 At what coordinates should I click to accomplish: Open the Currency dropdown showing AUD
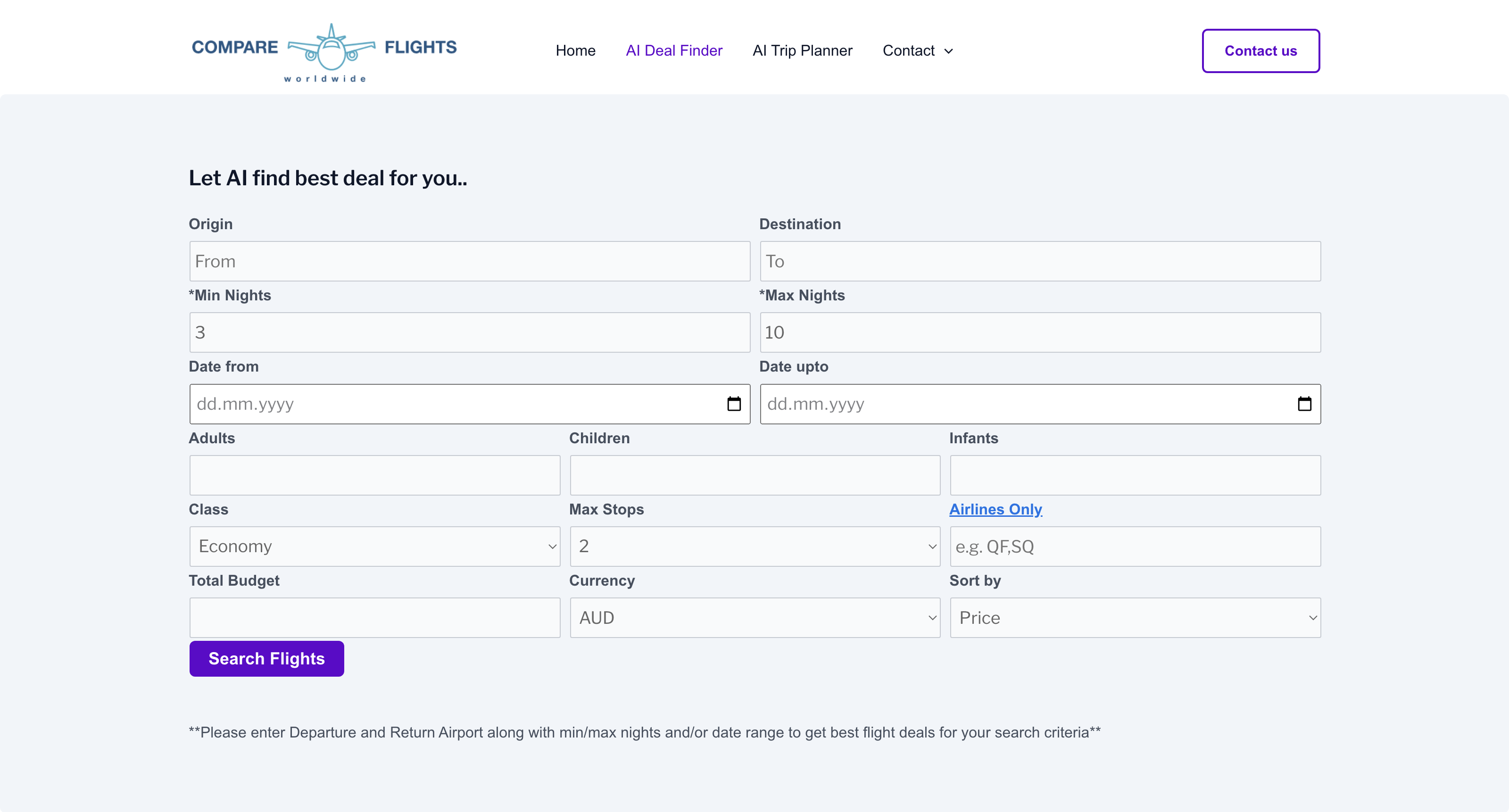[x=754, y=618]
